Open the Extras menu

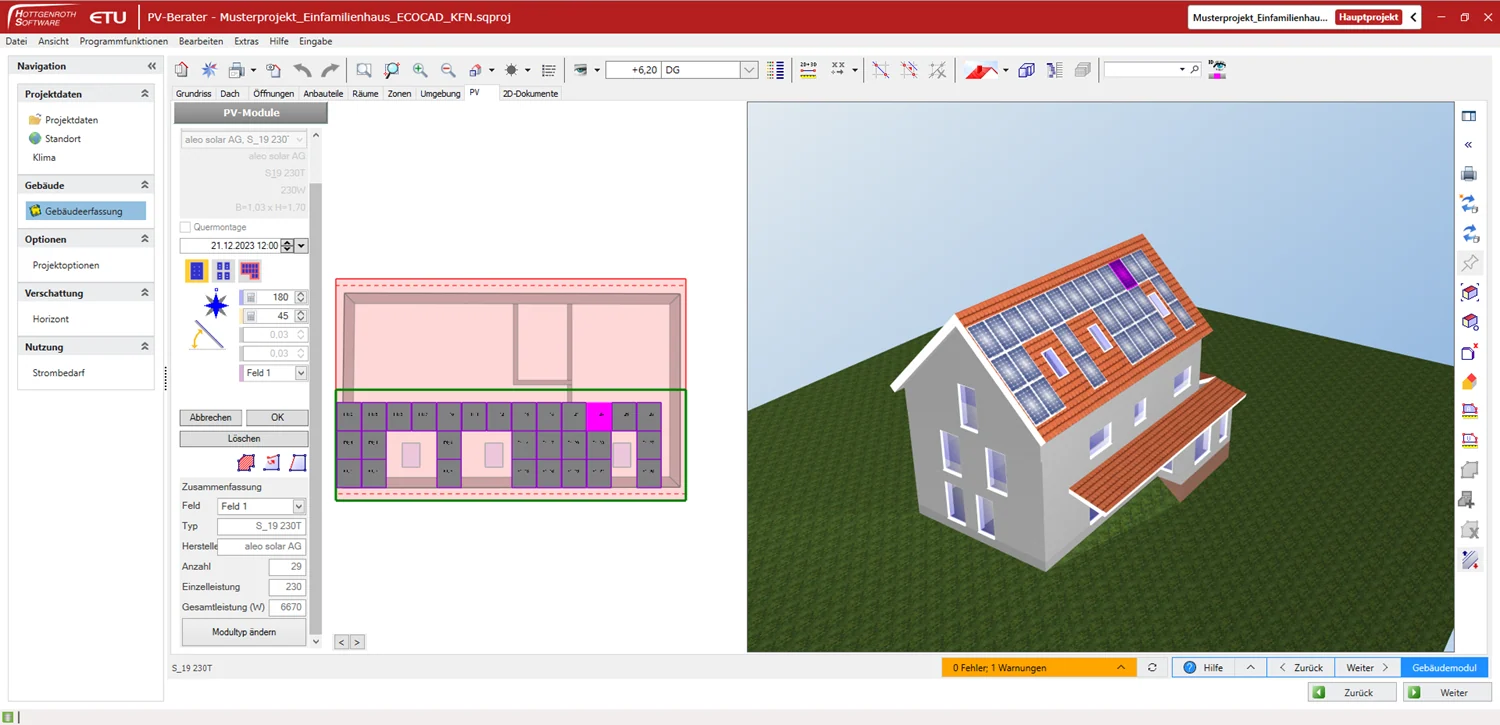(246, 41)
